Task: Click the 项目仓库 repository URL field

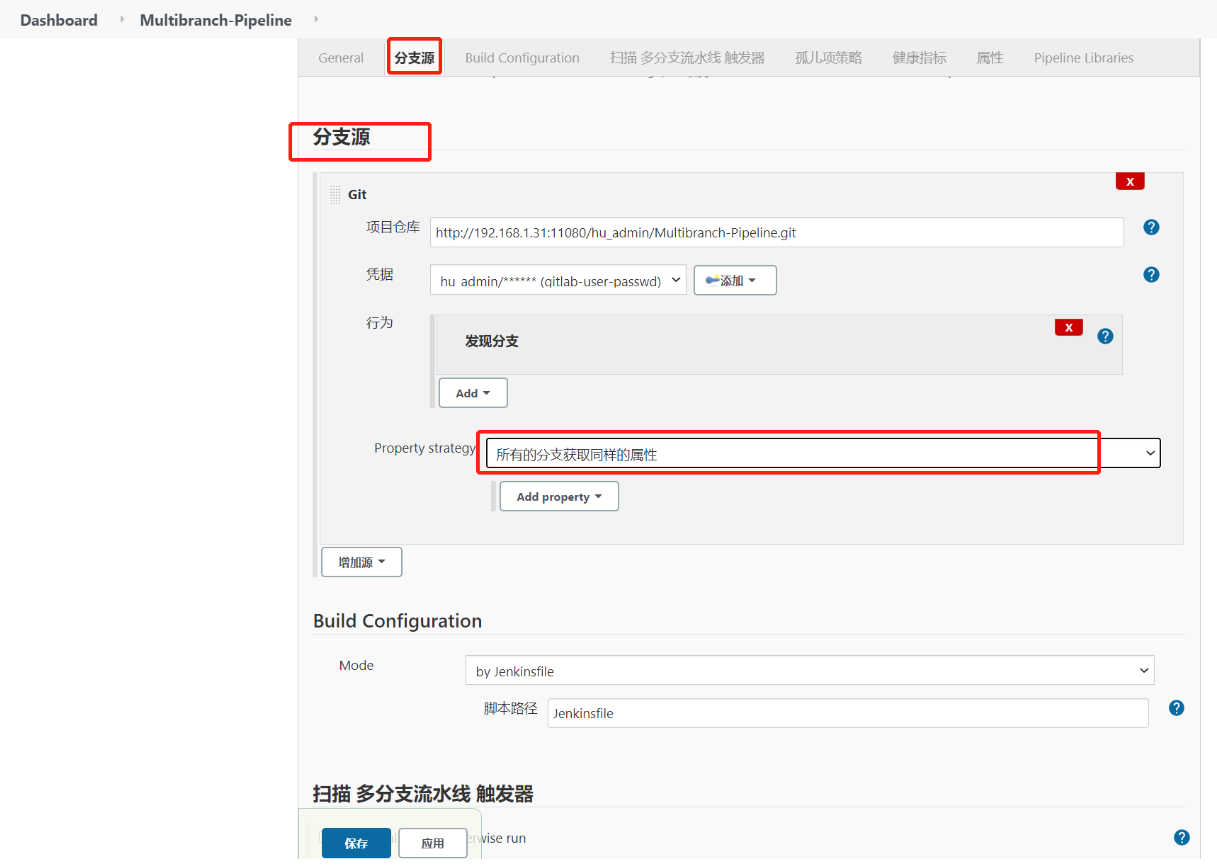Action: click(x=777, y=232)
